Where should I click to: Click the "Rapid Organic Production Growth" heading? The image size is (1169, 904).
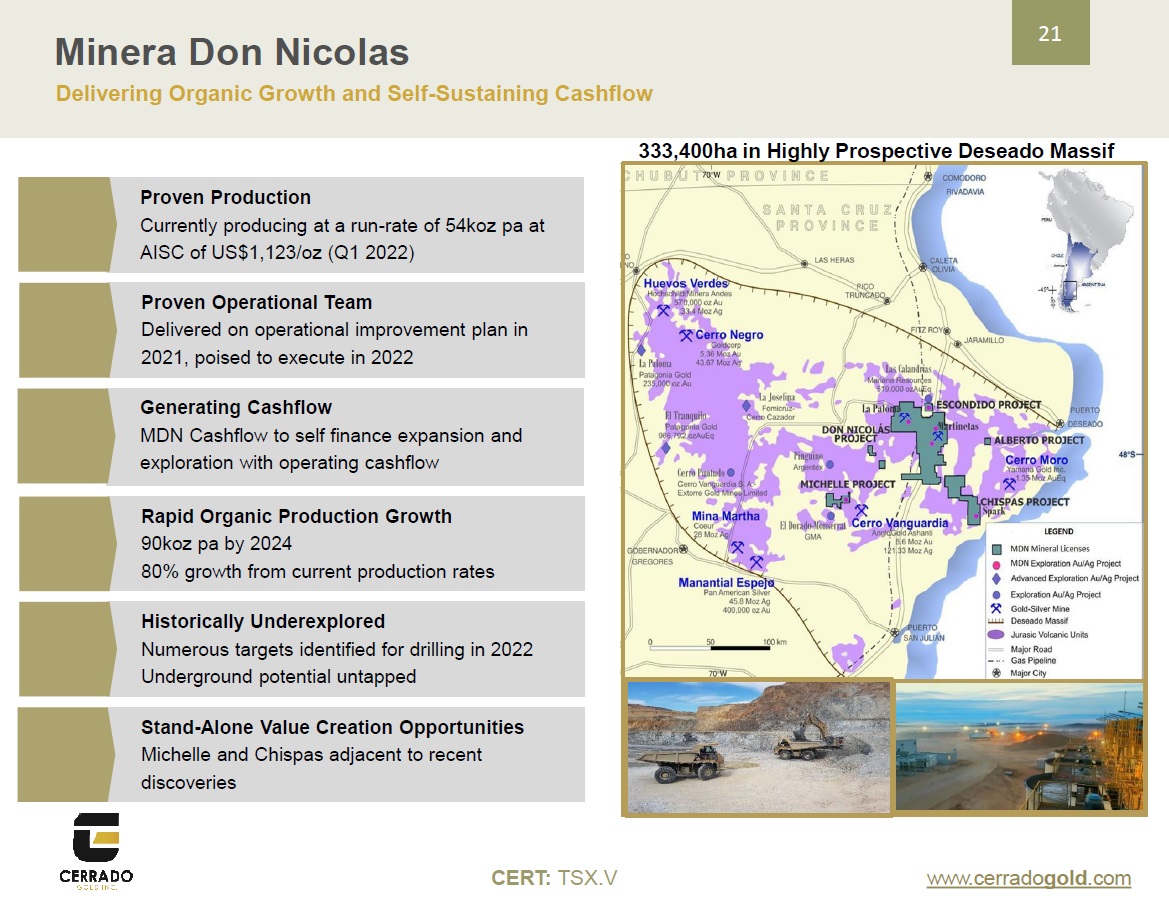click(297, 516)
